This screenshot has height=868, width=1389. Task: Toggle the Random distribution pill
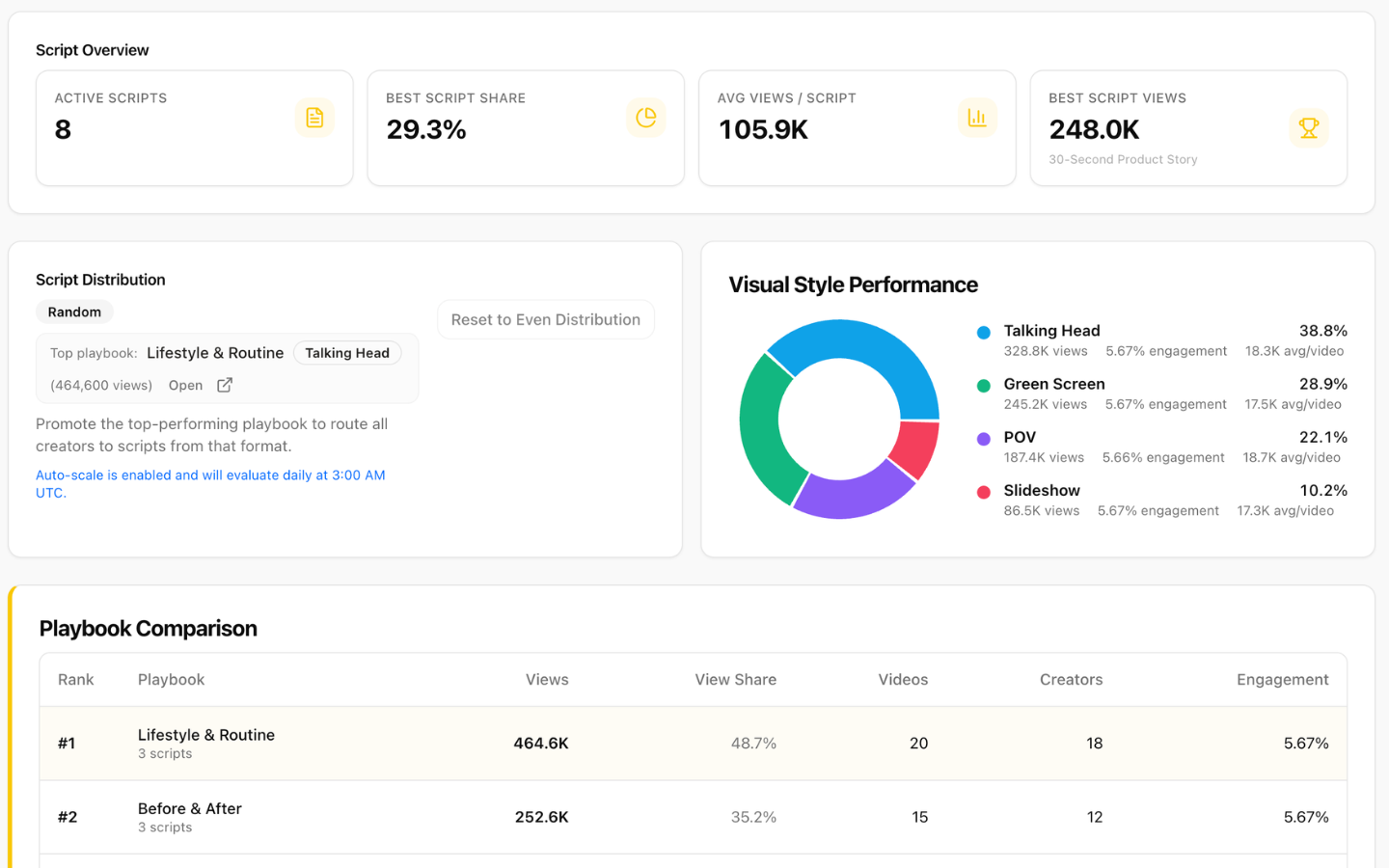pos(74,312)
